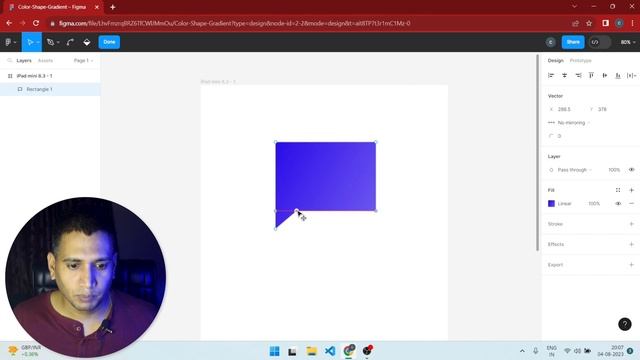
Task: Switch to the Layers tab
Action: [x=24, y=60]
